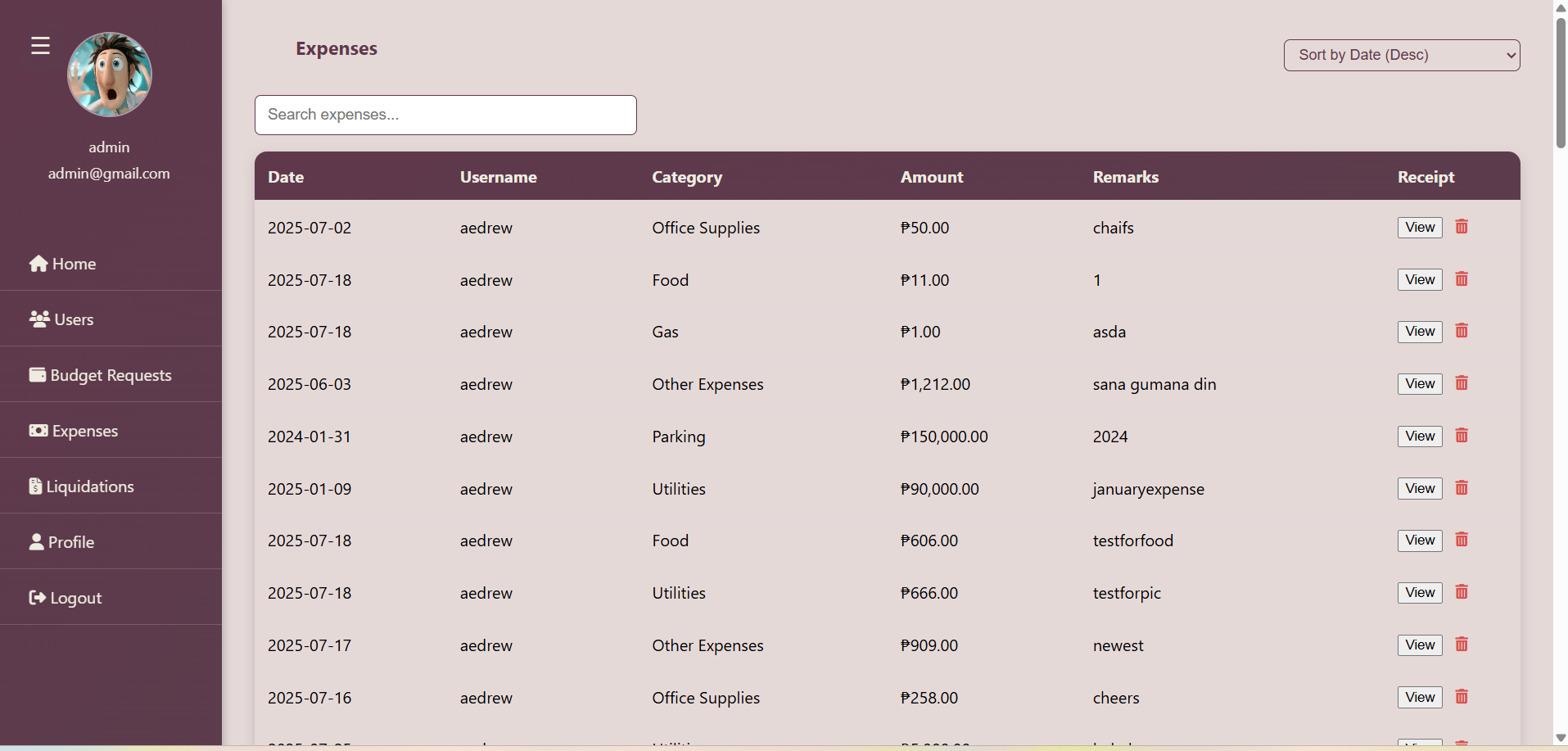Delete the Parking expense row
1568x751 pixels.
click(1462, 436)
